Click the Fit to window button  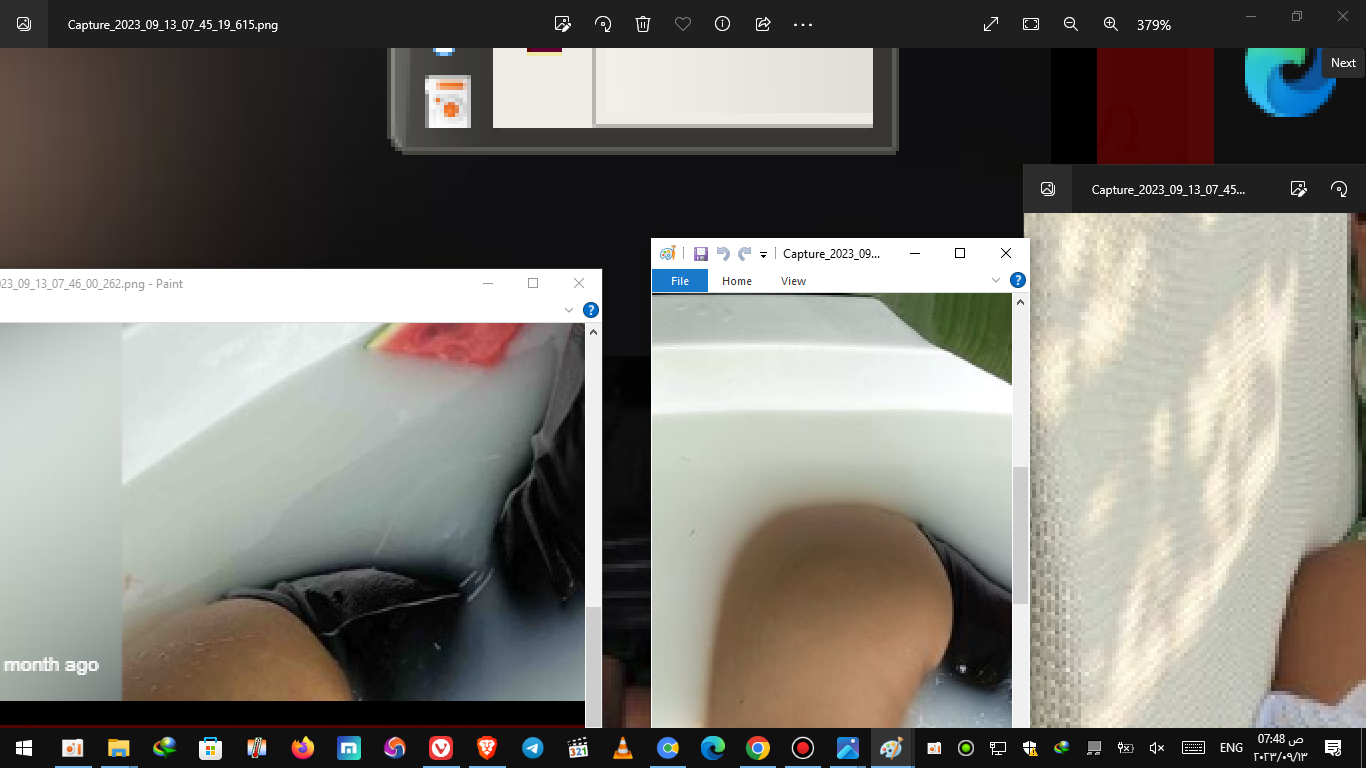point(1031,24)
